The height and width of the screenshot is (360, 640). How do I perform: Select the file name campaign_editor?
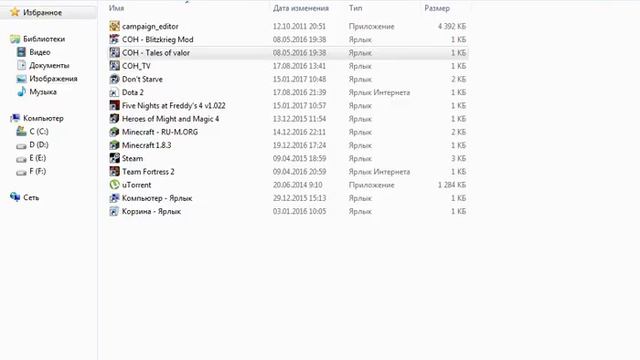(x=150, y=27)
